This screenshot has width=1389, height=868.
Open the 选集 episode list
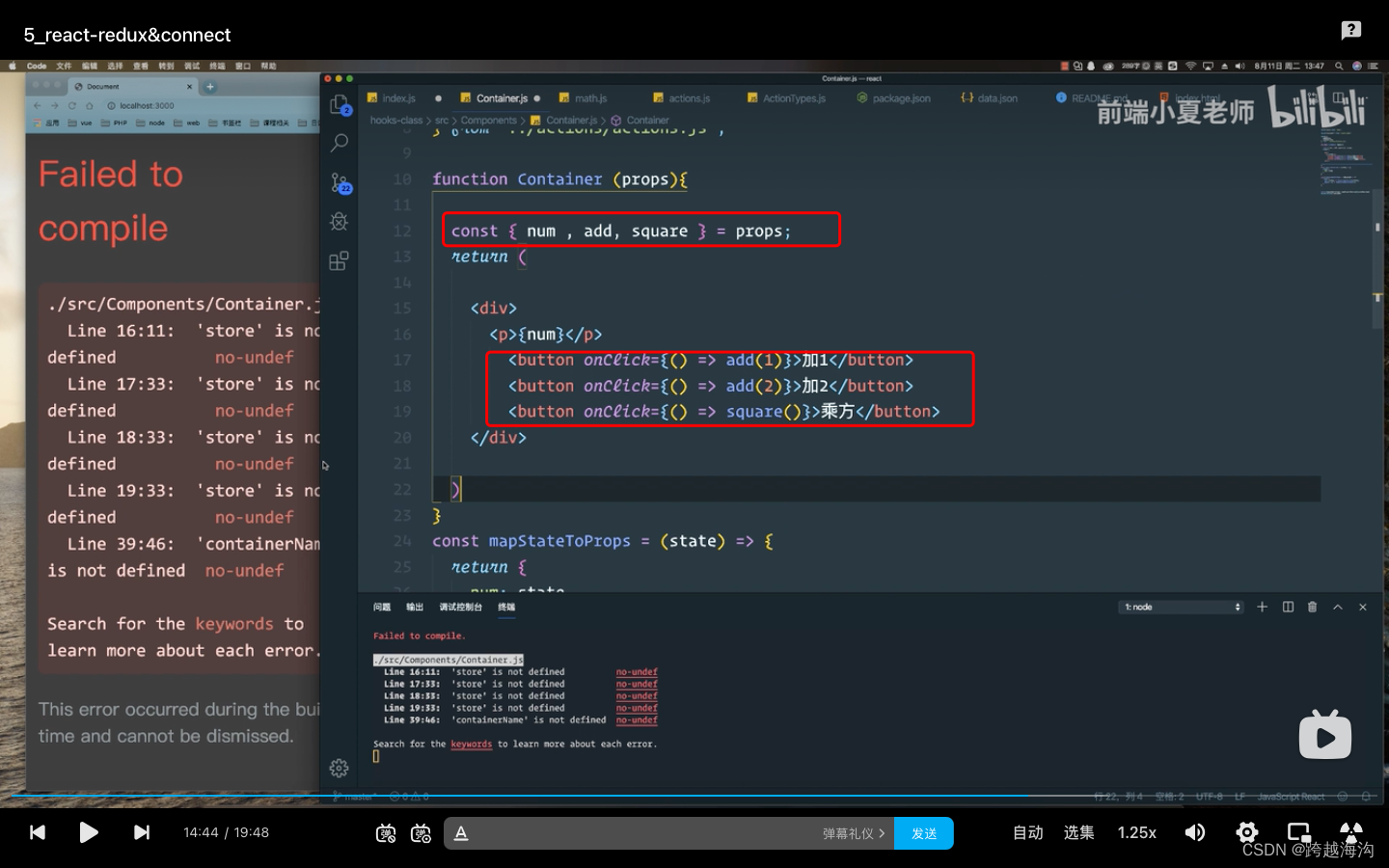pyautogui.click(x=1078, y=832)
